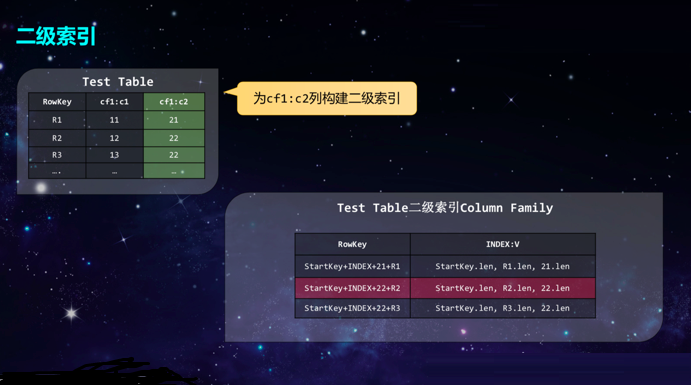Click the cell with value 13
The image size is (691, 385).
click(115, 155)
